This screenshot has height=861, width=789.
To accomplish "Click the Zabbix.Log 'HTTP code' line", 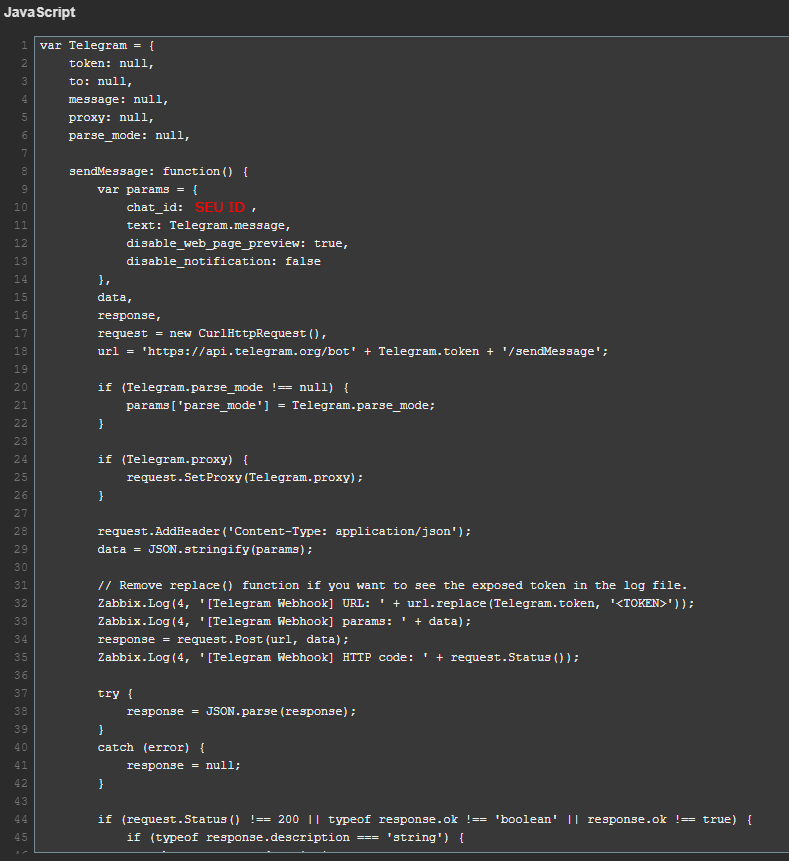I will tap(338, 657).
